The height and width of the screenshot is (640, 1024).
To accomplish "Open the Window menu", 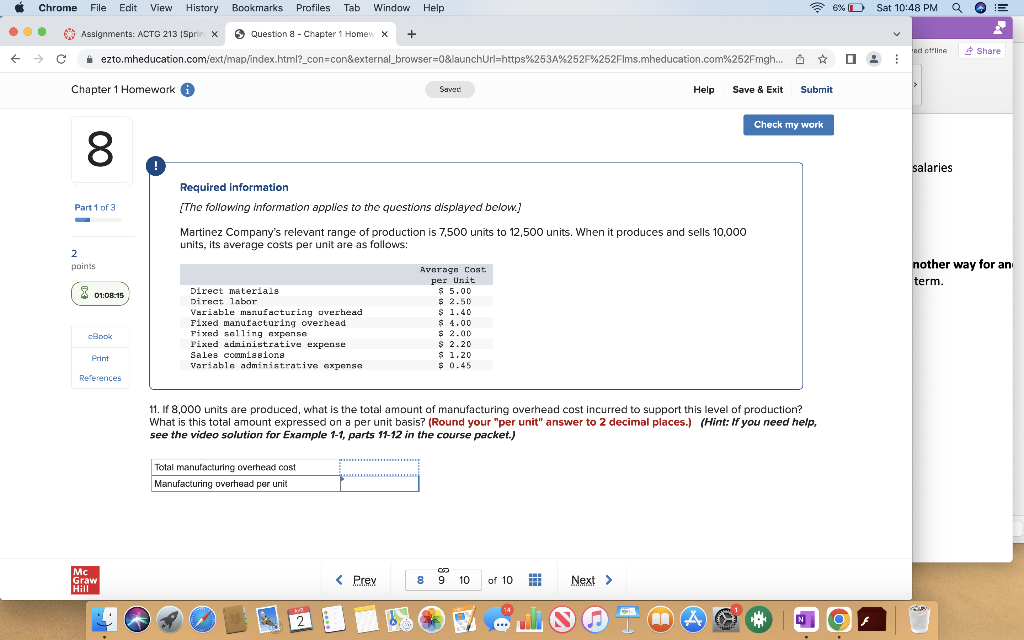I will pos(391,8).
